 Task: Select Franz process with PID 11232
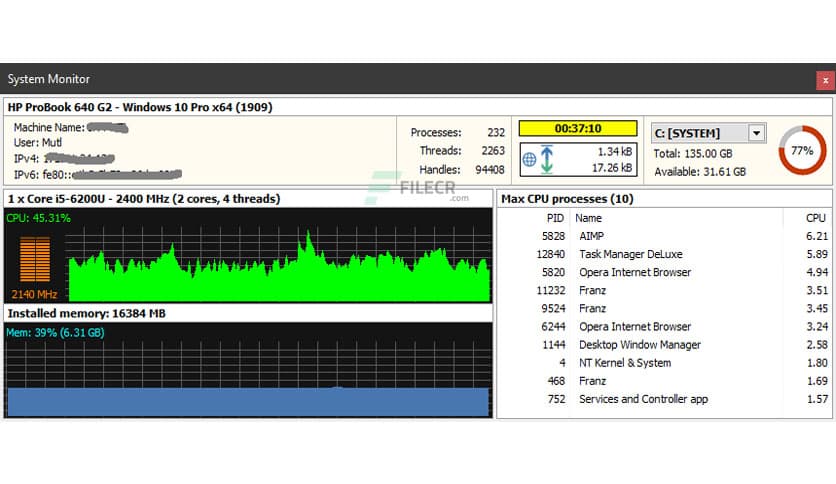coord(664,291)
